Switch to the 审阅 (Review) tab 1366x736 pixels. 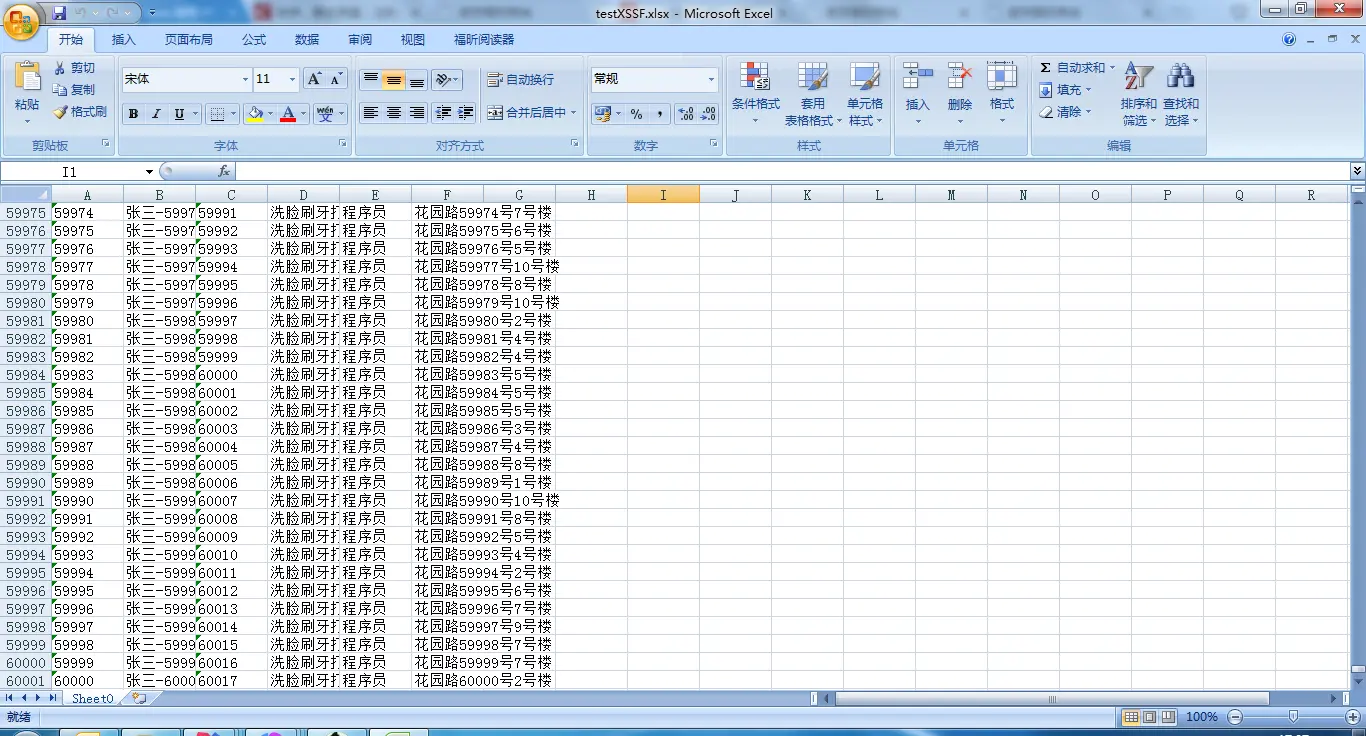click(360, 40)
